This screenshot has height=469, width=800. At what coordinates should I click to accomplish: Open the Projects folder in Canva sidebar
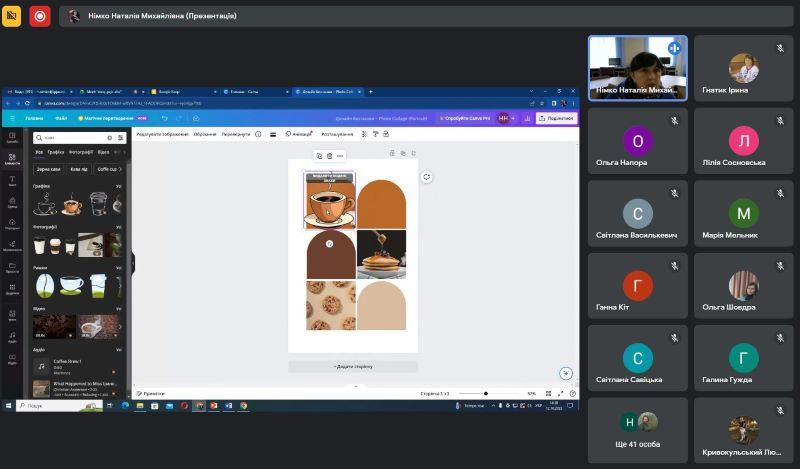(12, 267)
